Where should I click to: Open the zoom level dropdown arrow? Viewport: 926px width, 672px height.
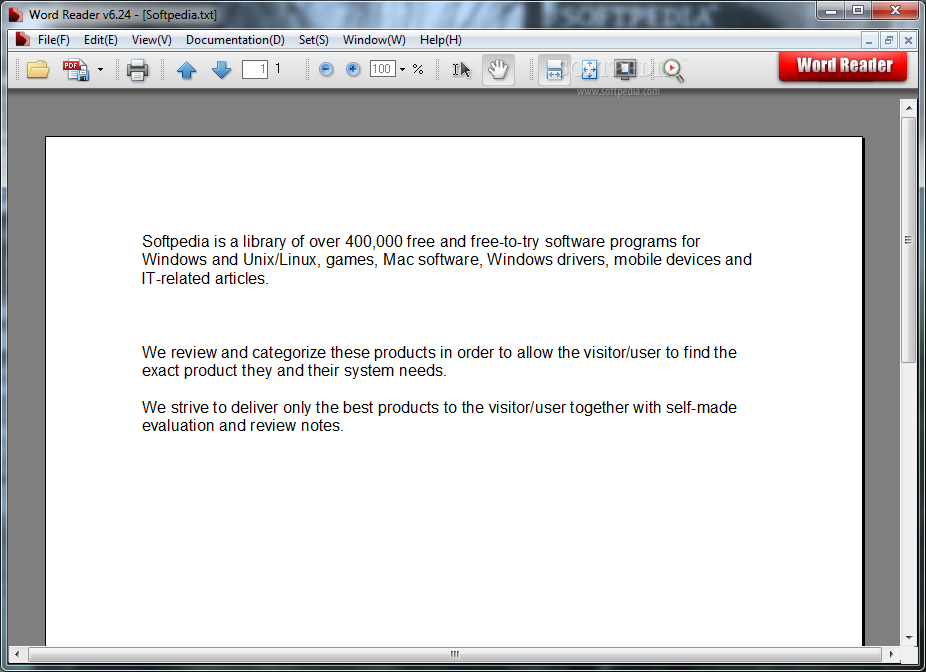tap(402, 70)
